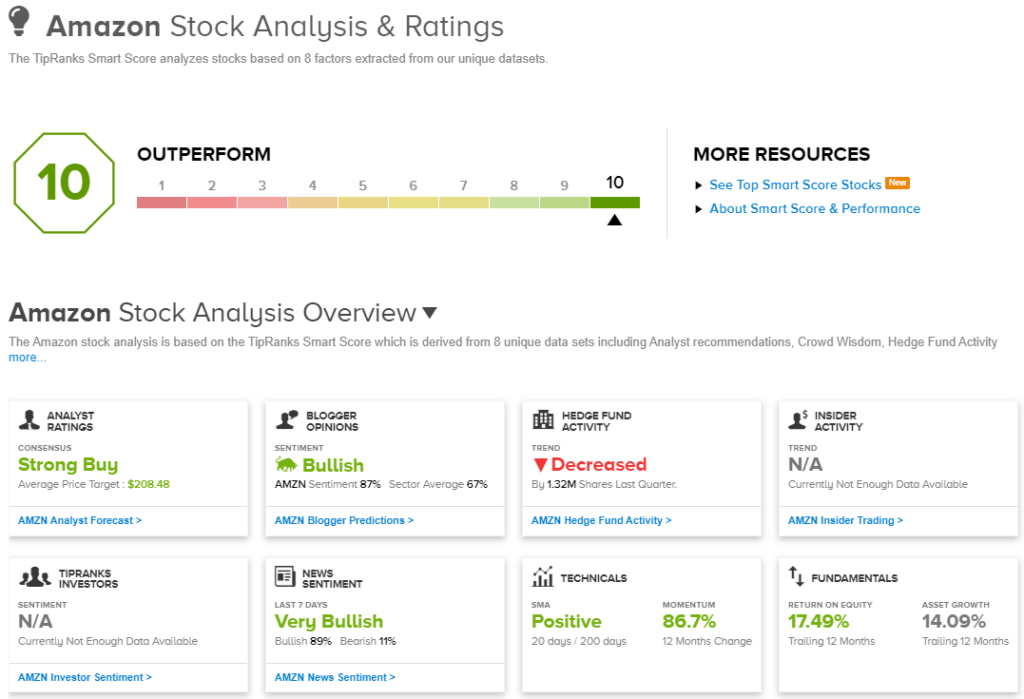
Task: Click the lightbulb icon beside Amazon heading
Action: [x=20, y=22]
